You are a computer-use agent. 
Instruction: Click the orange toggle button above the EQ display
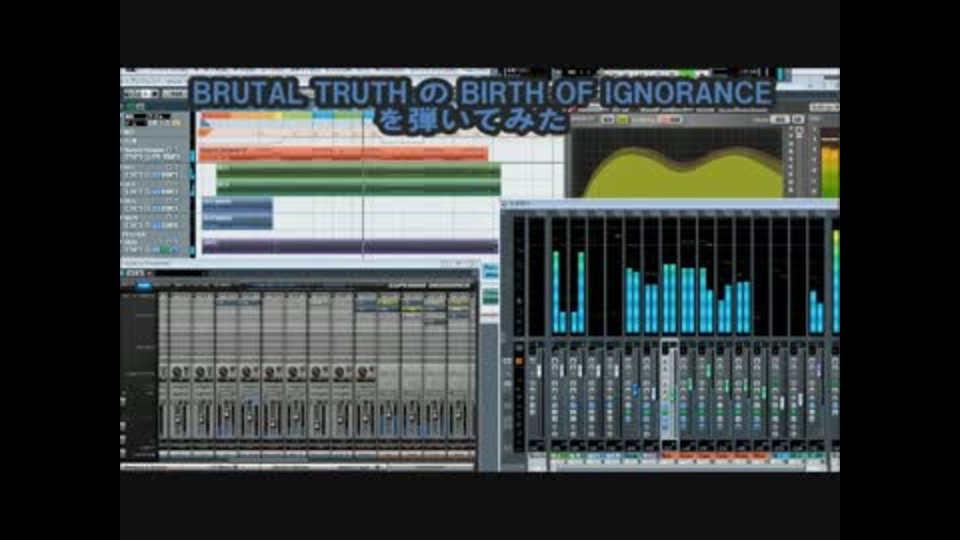click(x=664, y=119)
